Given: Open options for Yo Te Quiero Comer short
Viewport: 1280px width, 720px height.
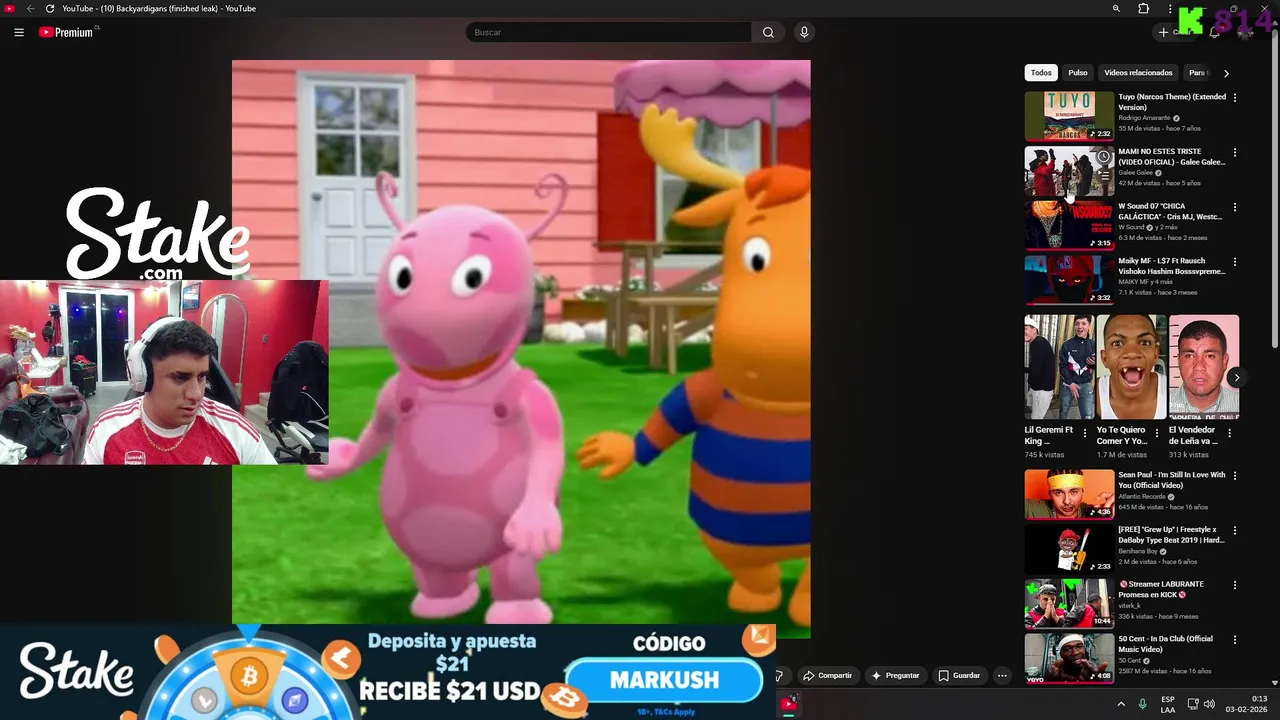Looking at the screenshot, I should (x=1158, y=434).
